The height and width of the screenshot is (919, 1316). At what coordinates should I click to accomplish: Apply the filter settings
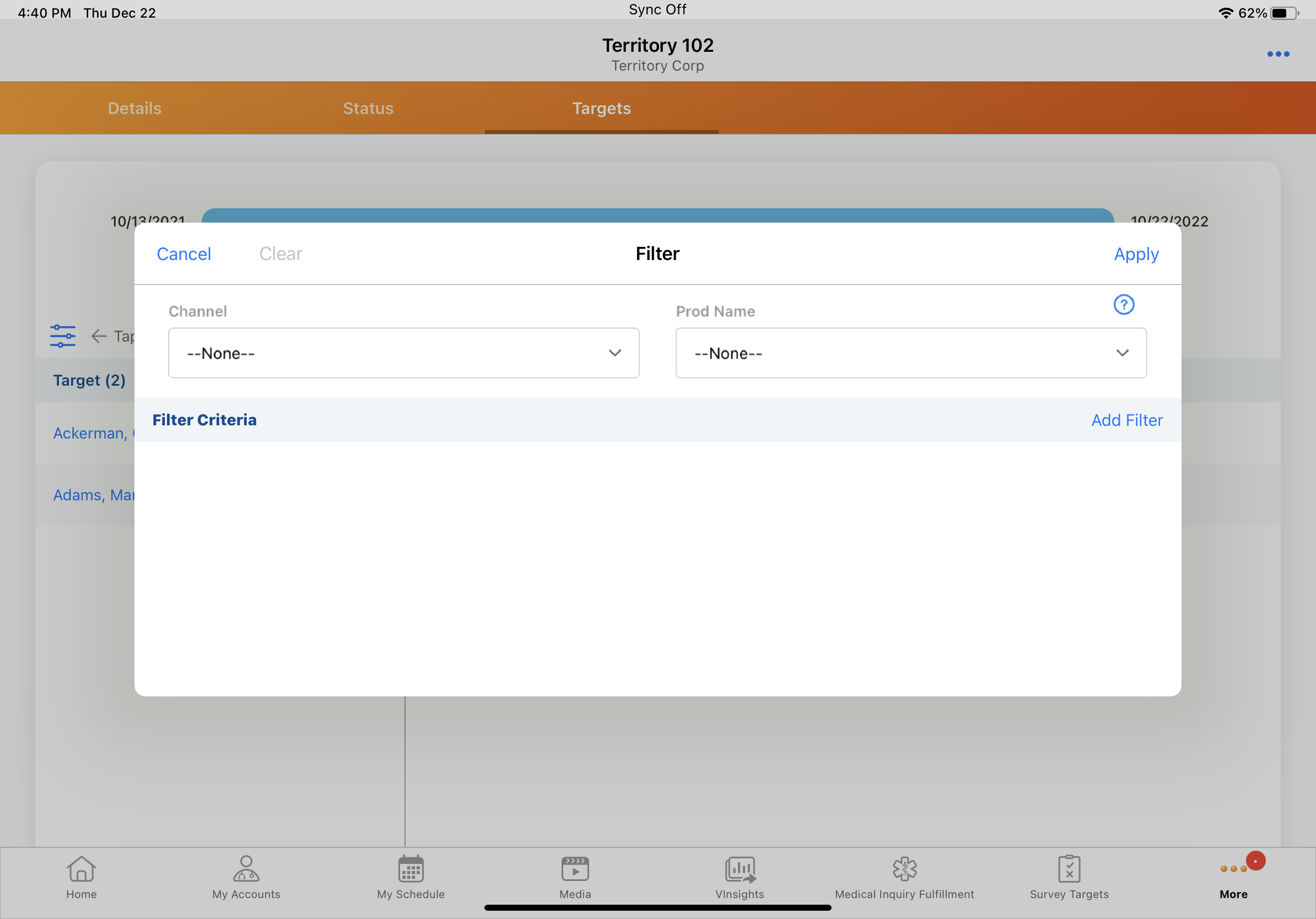(x=1135, y=254)
